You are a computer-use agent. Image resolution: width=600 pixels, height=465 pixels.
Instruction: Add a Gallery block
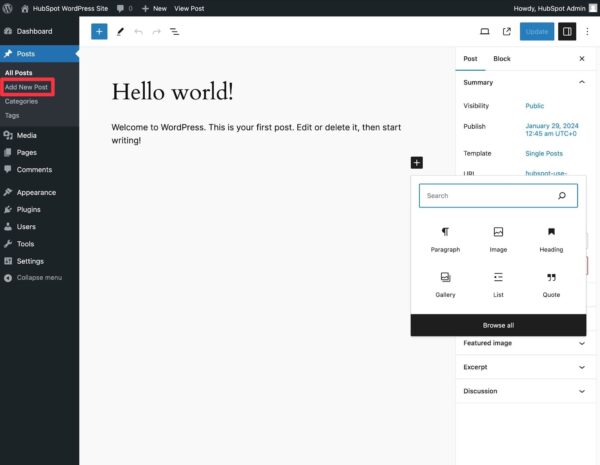(x=445, y=277)
